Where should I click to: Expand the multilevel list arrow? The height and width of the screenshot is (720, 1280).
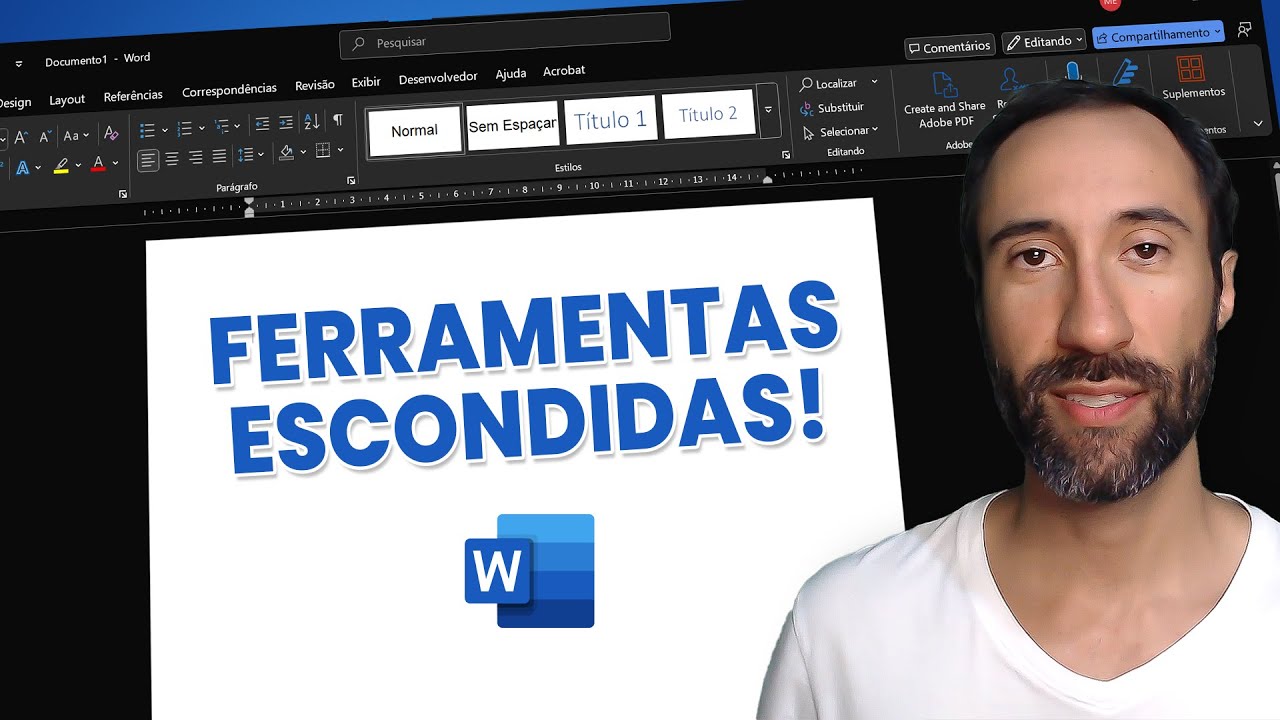[x=237, y=126]
